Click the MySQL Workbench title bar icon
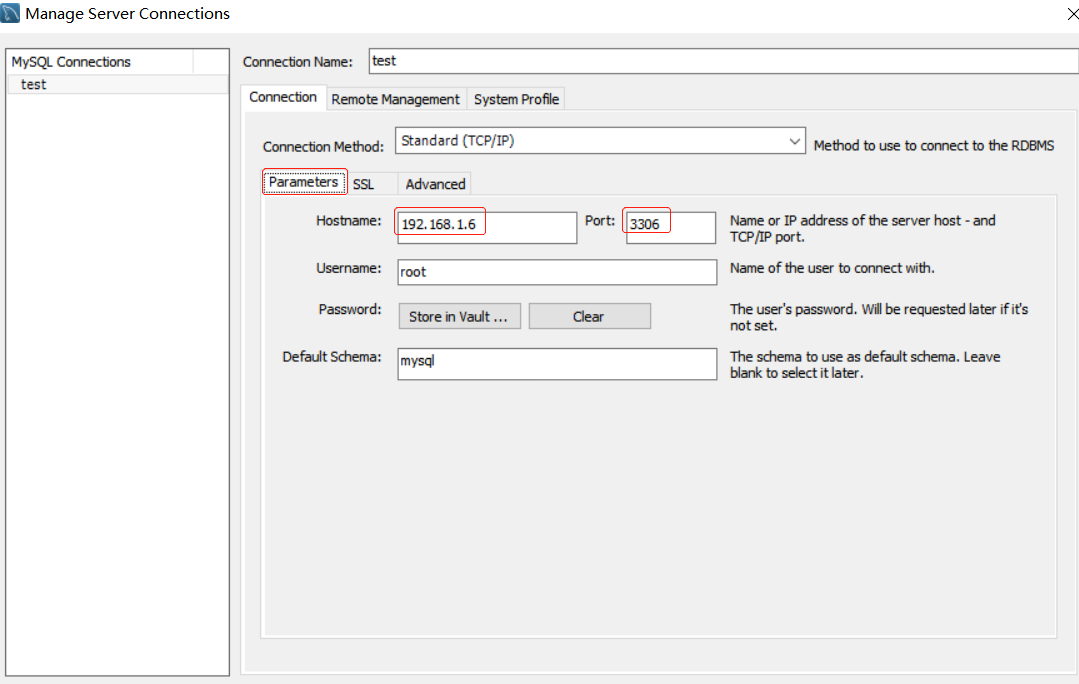The height and width of the screenshot is (684, 1079). pos(10,13)
